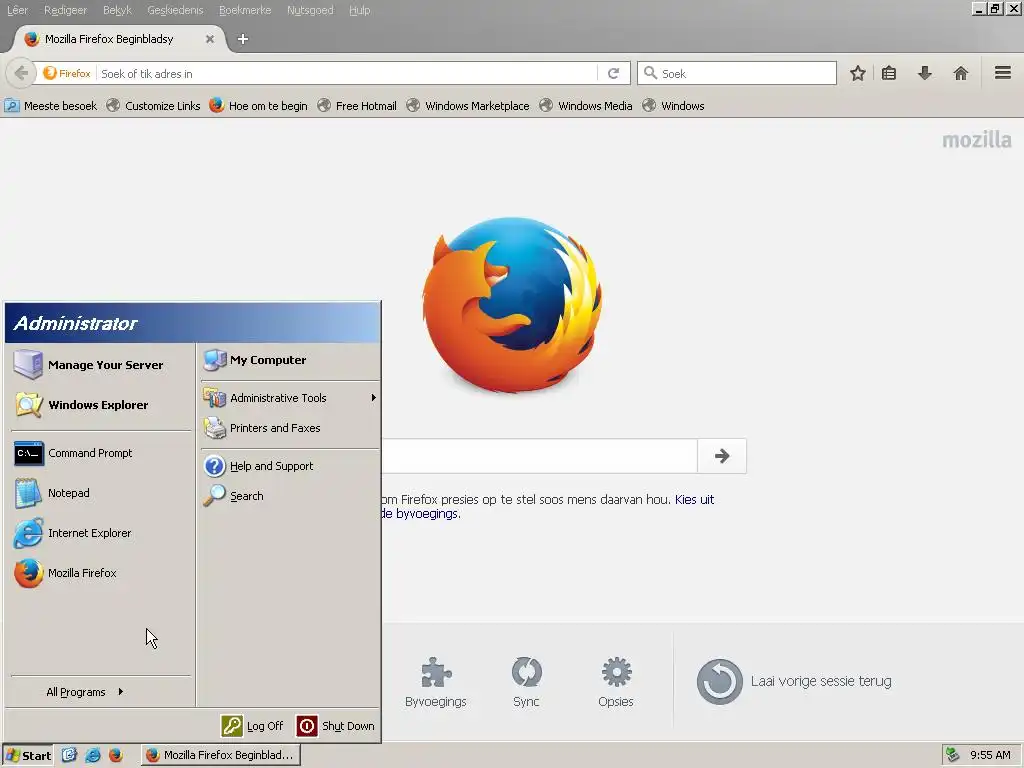The height and width of the screenshot is (768, 1024).
Task: Open the Downloads arrow icon
Action: click(924, 73)
